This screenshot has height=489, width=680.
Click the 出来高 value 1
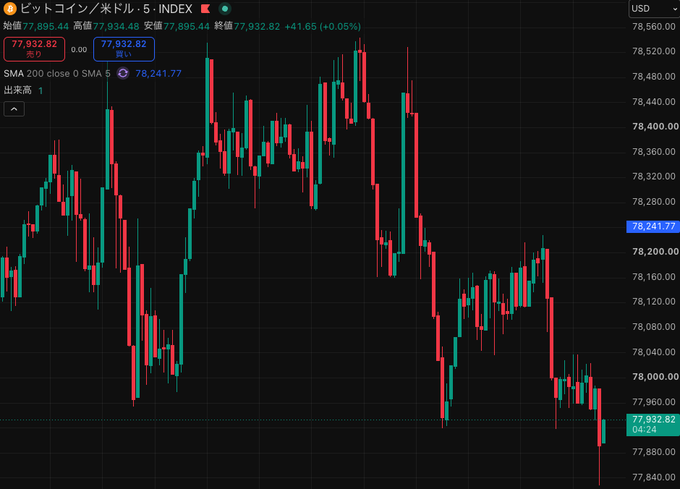pyautogui.click(x=41, y=91)
